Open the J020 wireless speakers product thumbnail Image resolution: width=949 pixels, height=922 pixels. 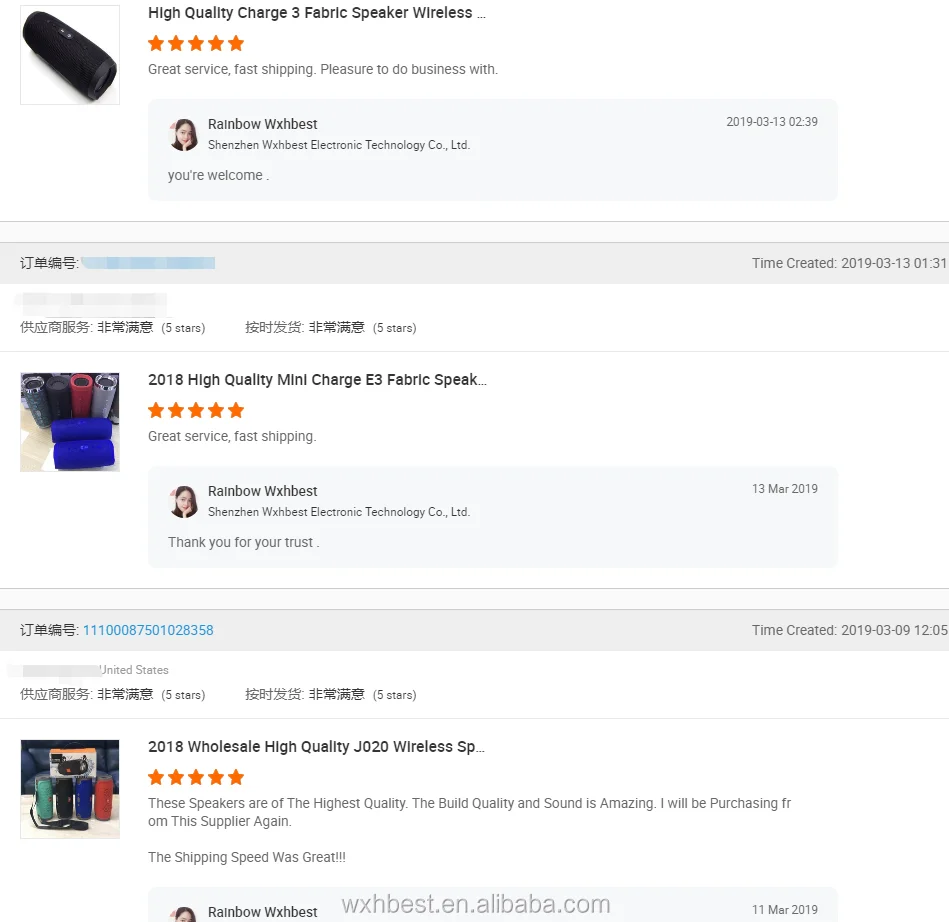(70, 789)
